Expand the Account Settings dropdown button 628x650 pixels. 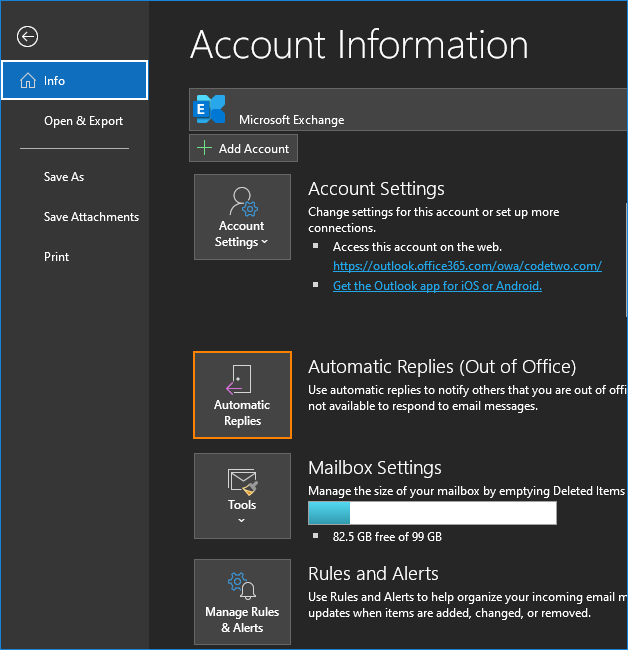(x=242, y=217)
